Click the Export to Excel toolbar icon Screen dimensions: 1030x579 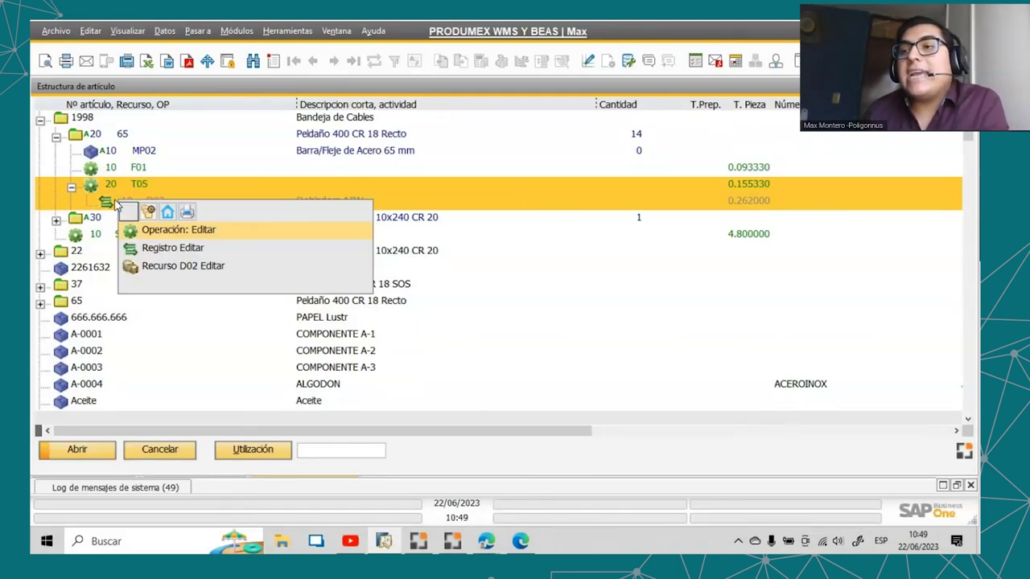146,61
